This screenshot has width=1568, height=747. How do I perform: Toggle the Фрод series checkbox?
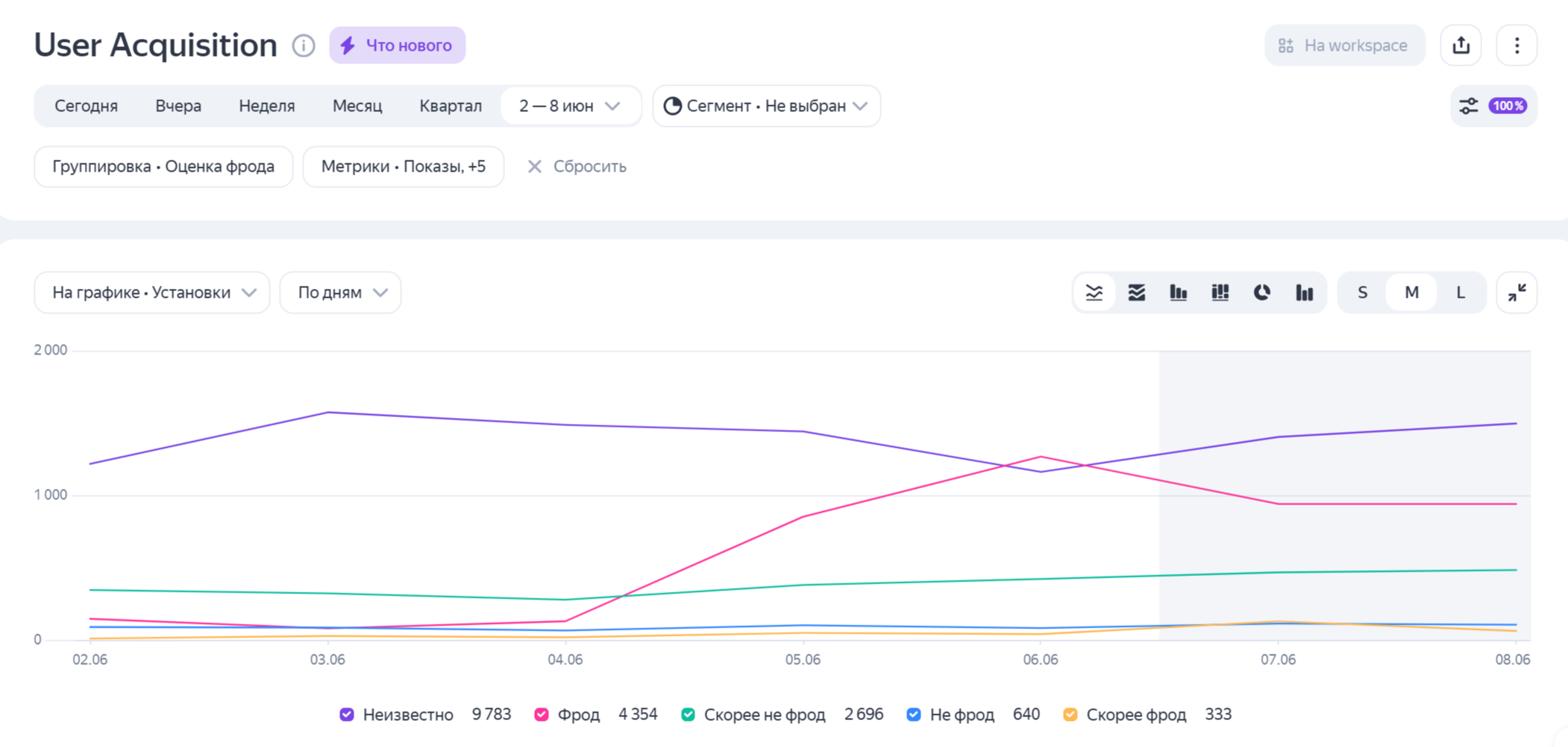[x=542, y=714]
